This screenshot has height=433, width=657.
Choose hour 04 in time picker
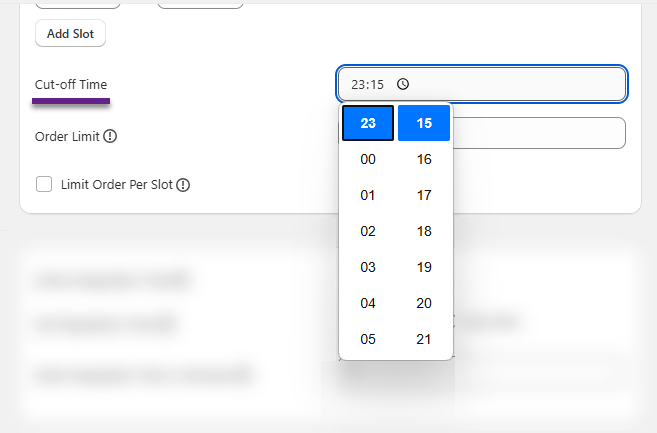[368, 303]
